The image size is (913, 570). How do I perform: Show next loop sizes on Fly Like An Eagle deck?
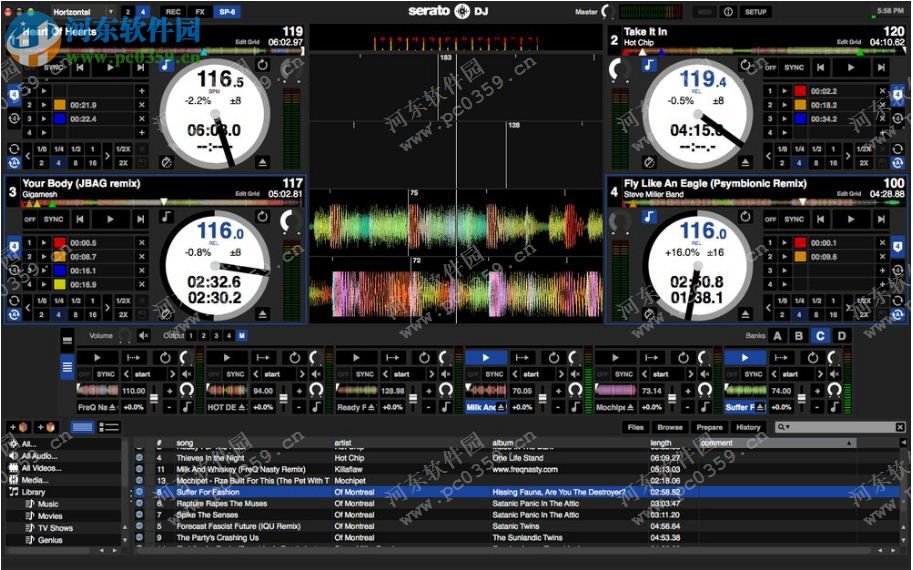pos(848,307)
